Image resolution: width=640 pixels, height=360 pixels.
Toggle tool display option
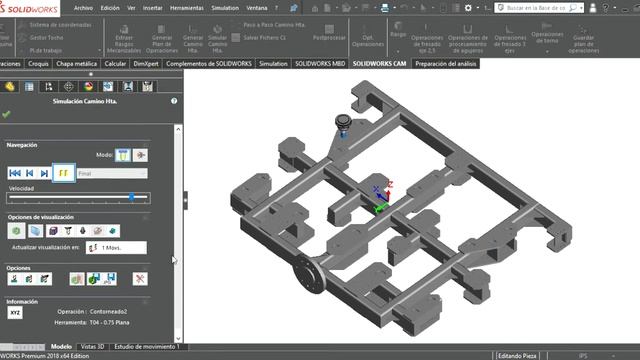pos(68,231)
